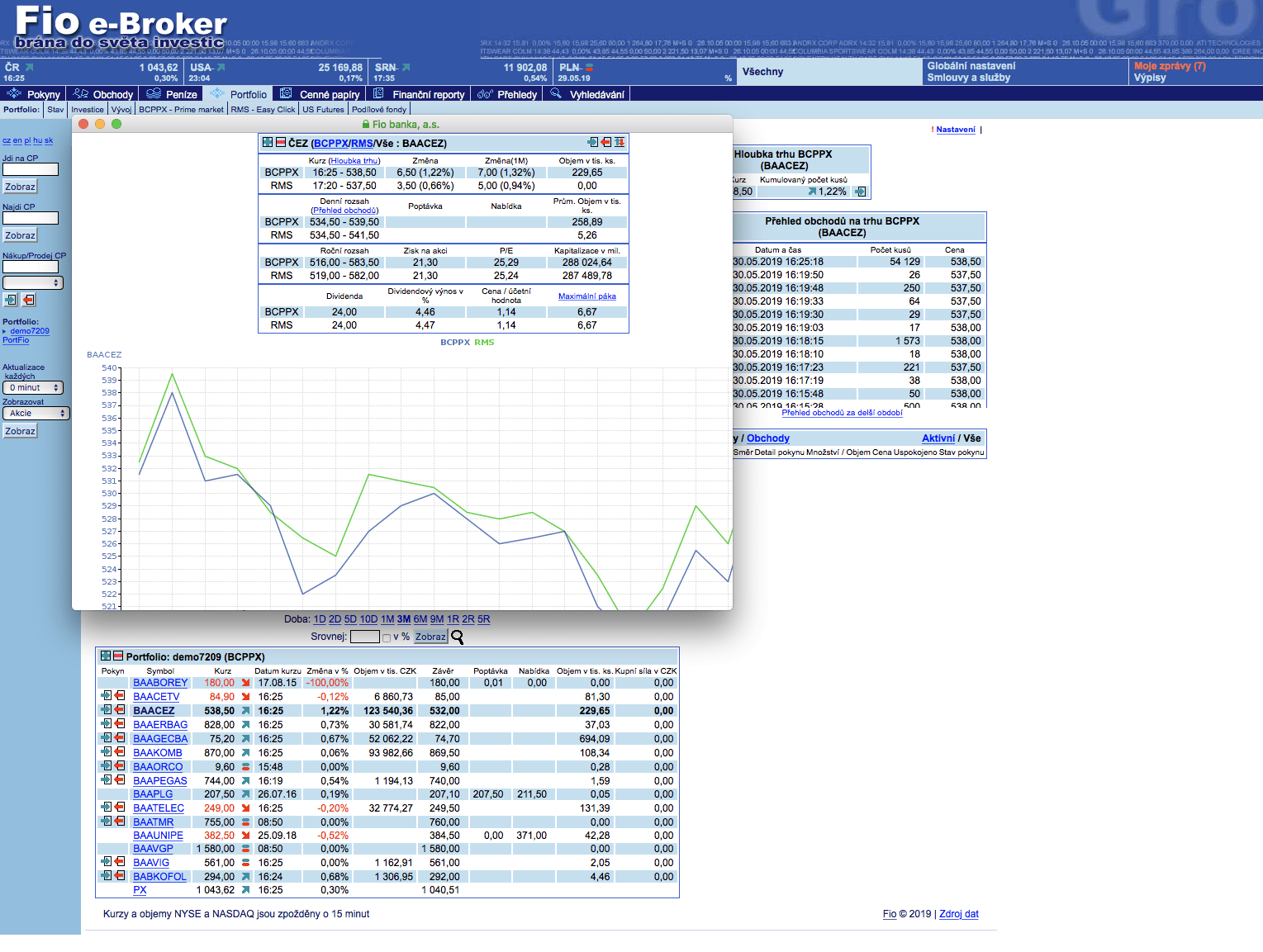The height and width of the screenshot is (952, 1263).
Task: Click the Srovnej compare input field
Action: pyautogui.click(x=364, y=637)
